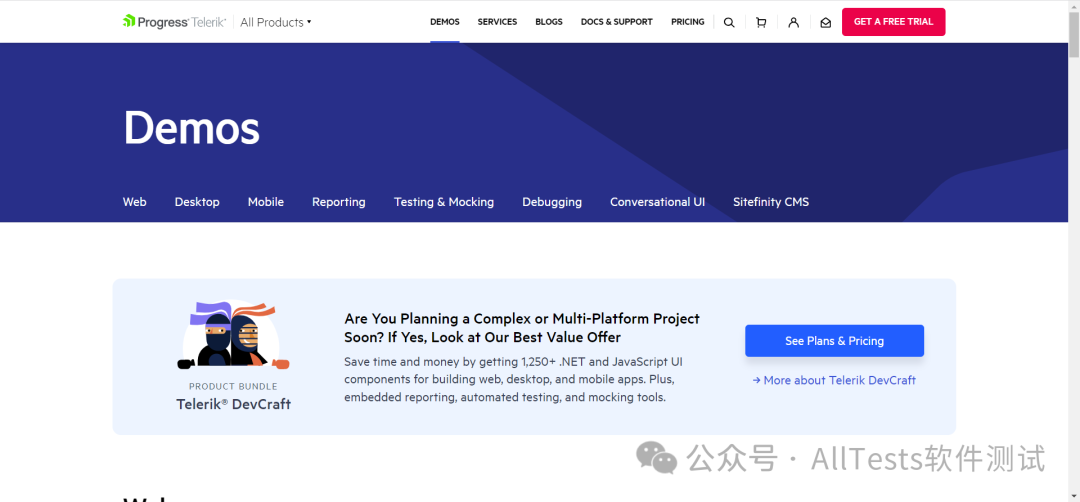Click the Get a Free Trial button
This screenshot has height=502, width=1080.
pos(893,22)
